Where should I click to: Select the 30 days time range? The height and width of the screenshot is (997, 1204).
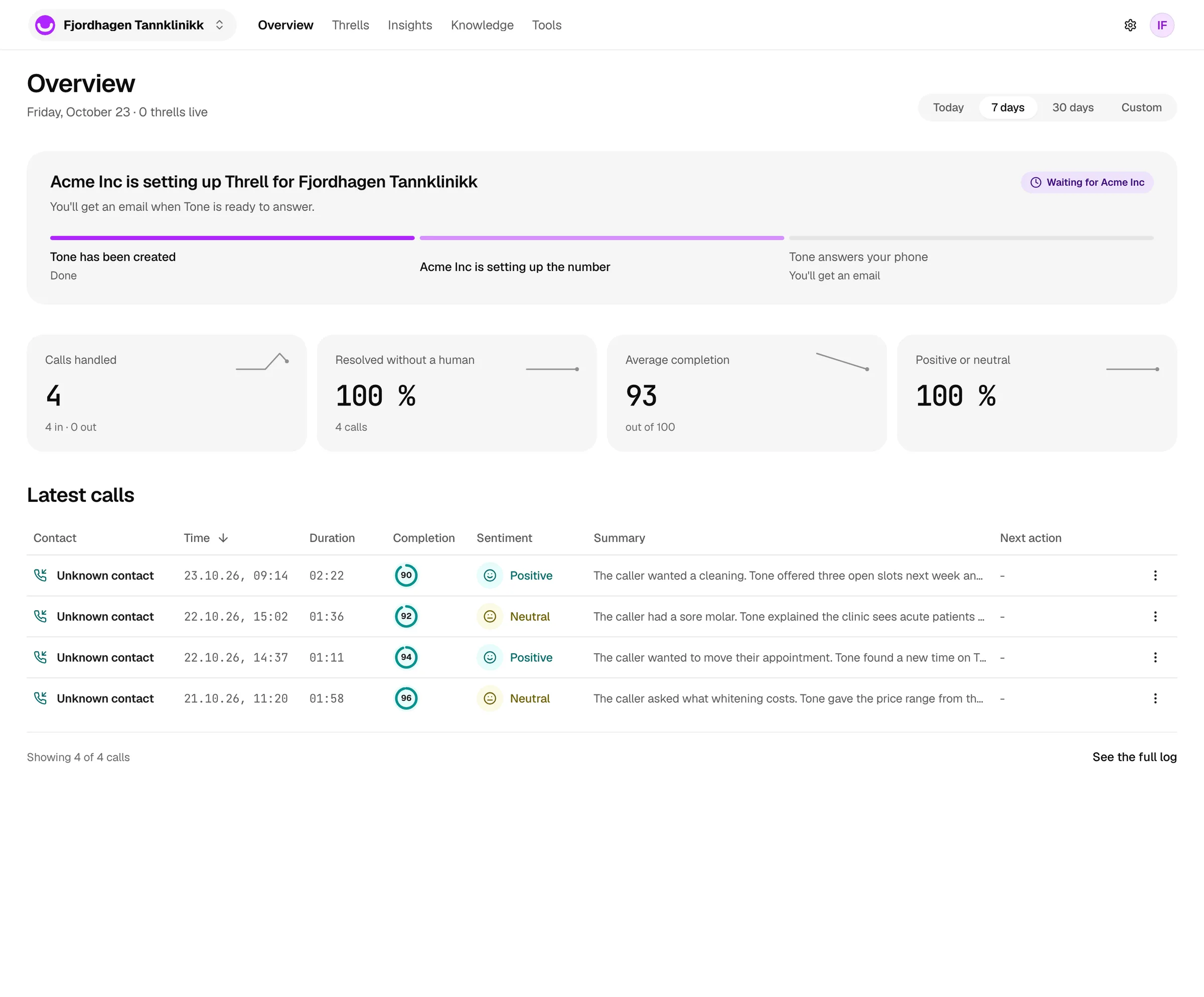tap(1072, 108)
